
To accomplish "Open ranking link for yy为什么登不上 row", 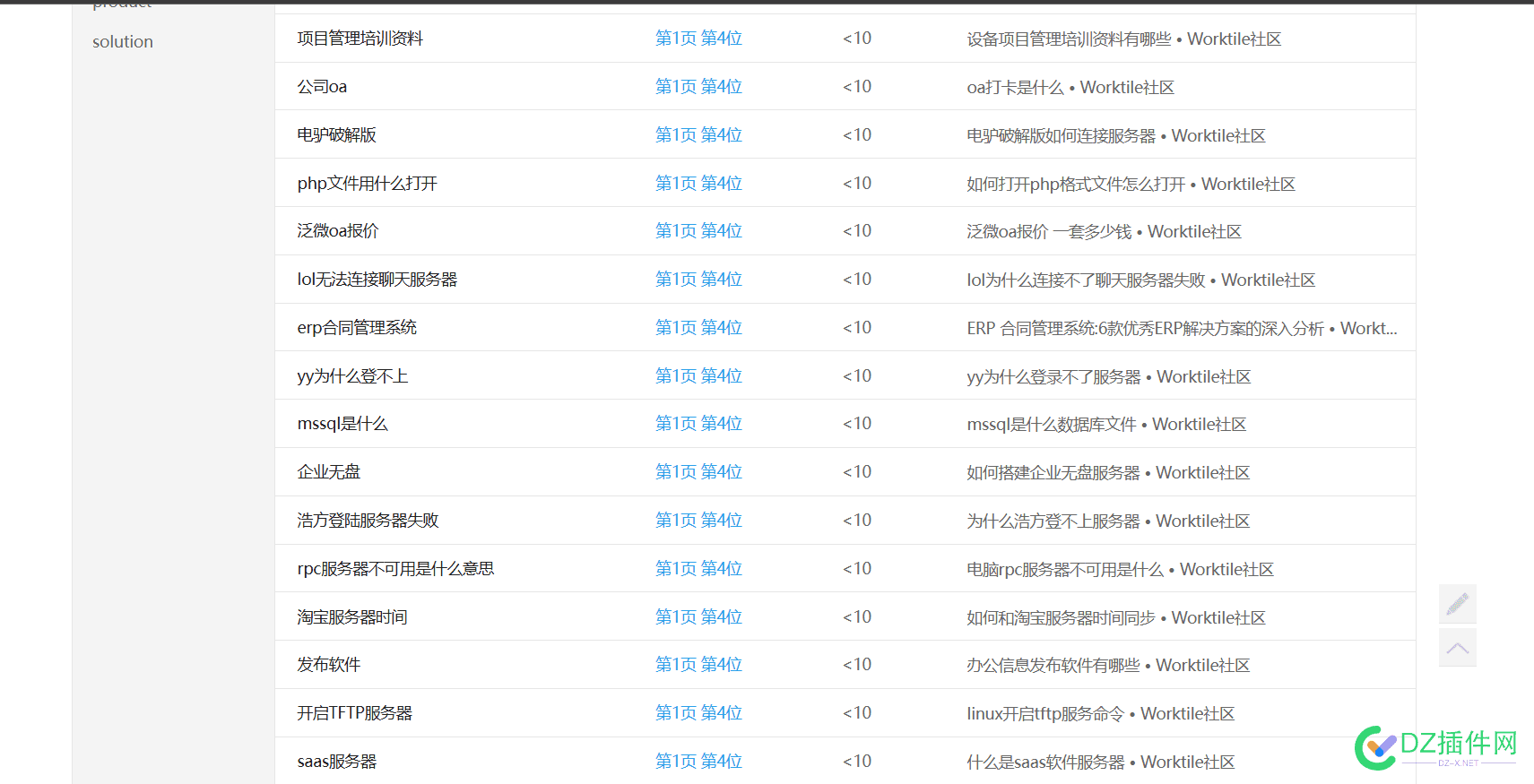I will (698, 376).
